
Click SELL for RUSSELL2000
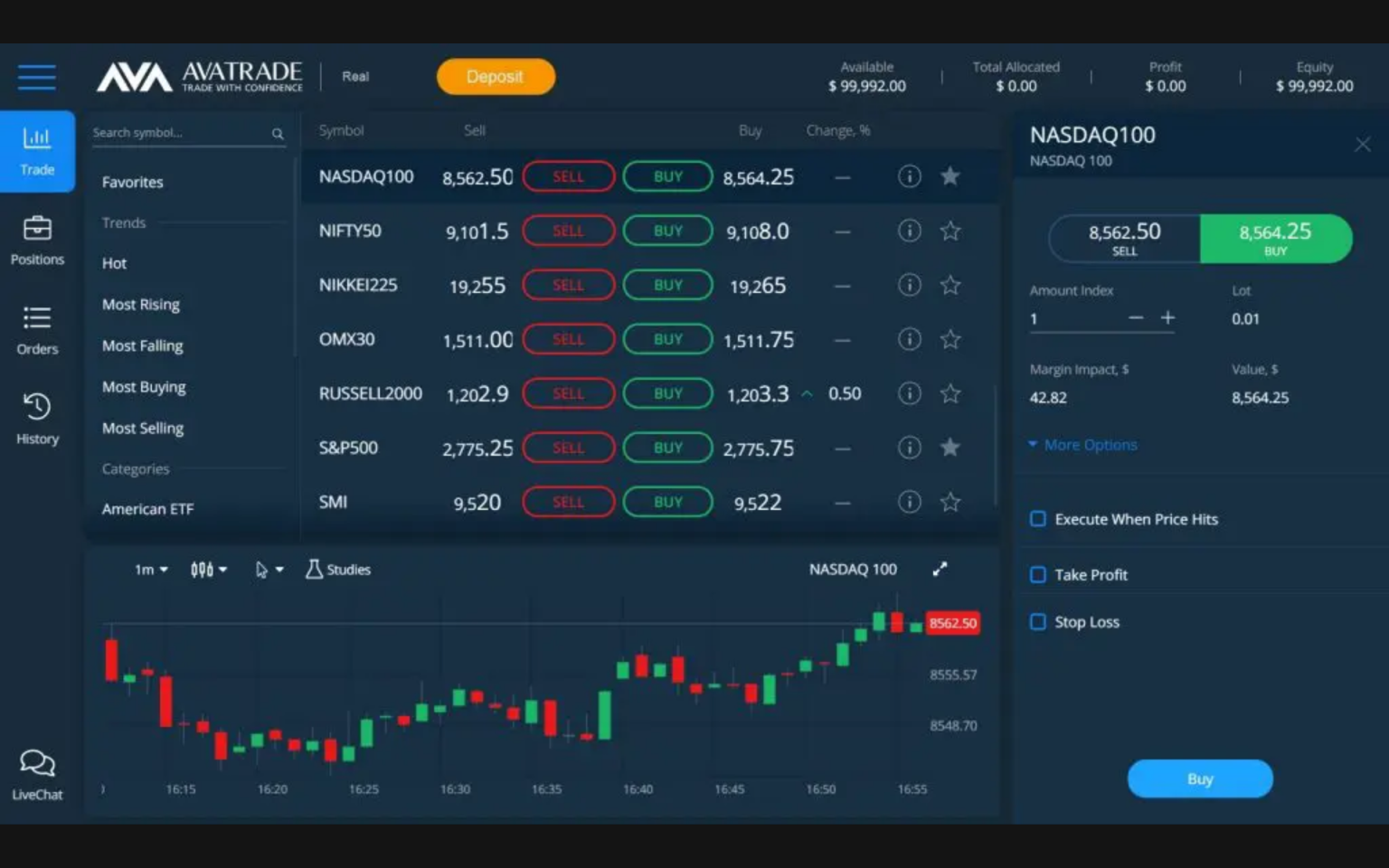[569, 393]
